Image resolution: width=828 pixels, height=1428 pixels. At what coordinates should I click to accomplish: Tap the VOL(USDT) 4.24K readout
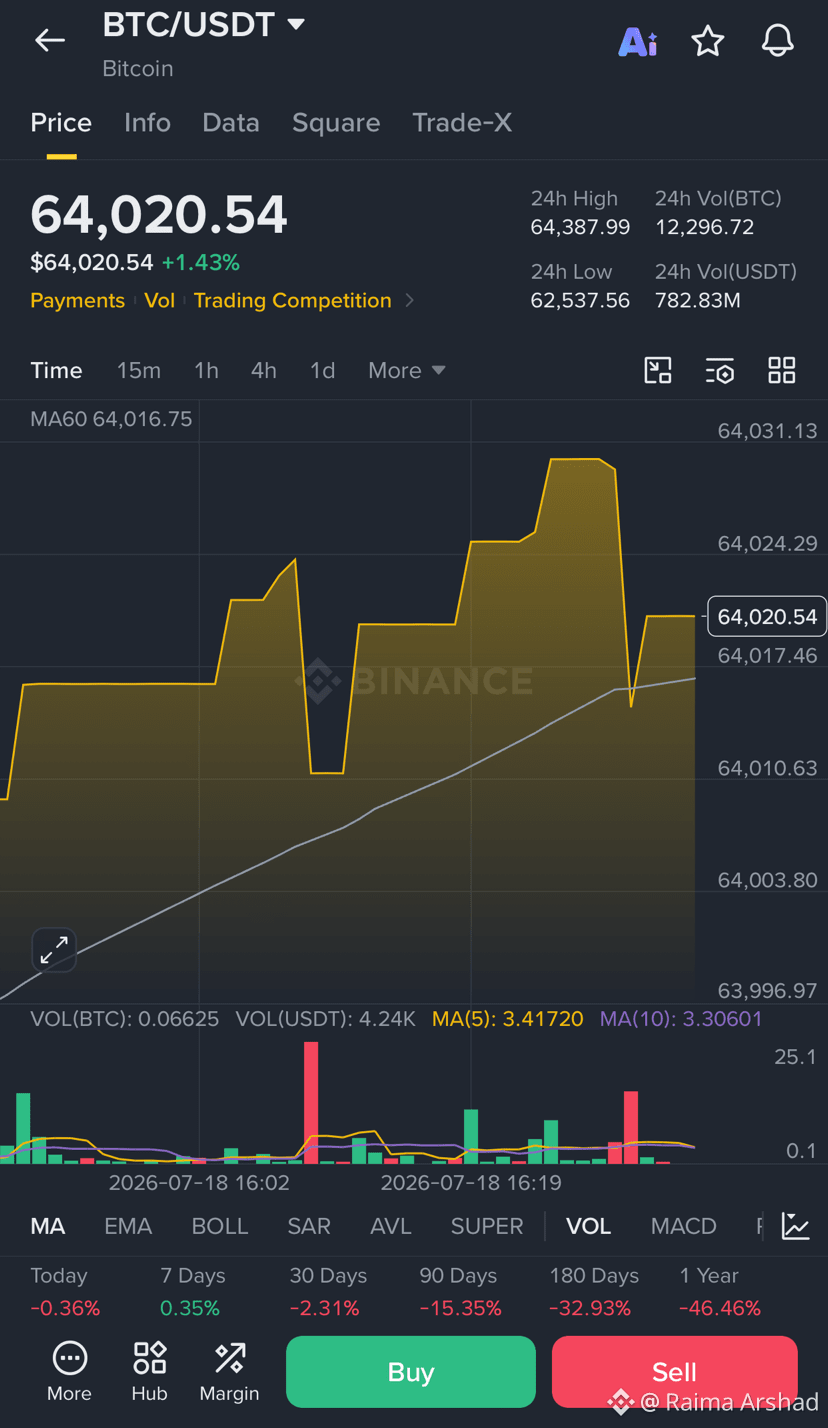coord(326,1019)
